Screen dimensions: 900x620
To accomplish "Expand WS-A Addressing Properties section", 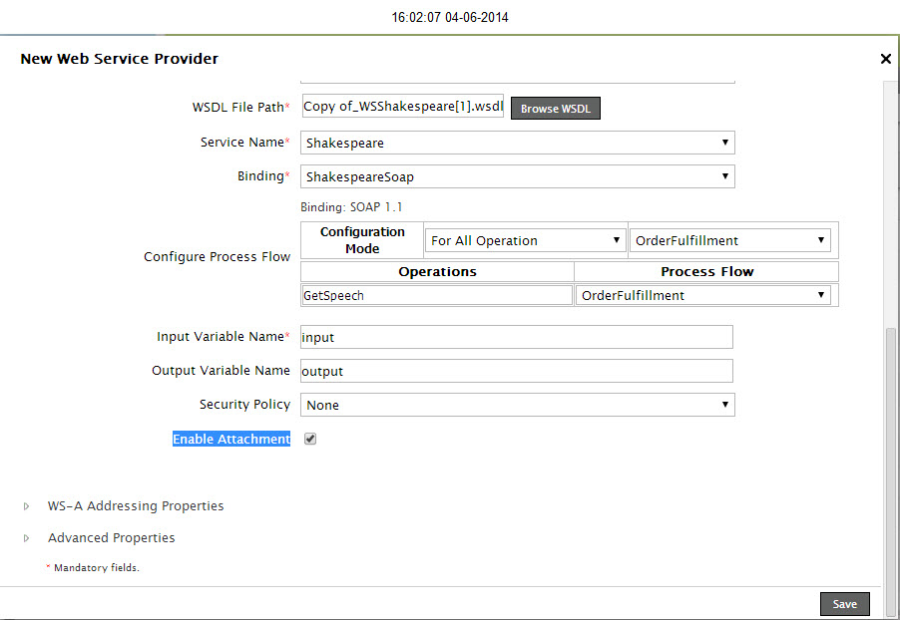I will coord(26,506).
